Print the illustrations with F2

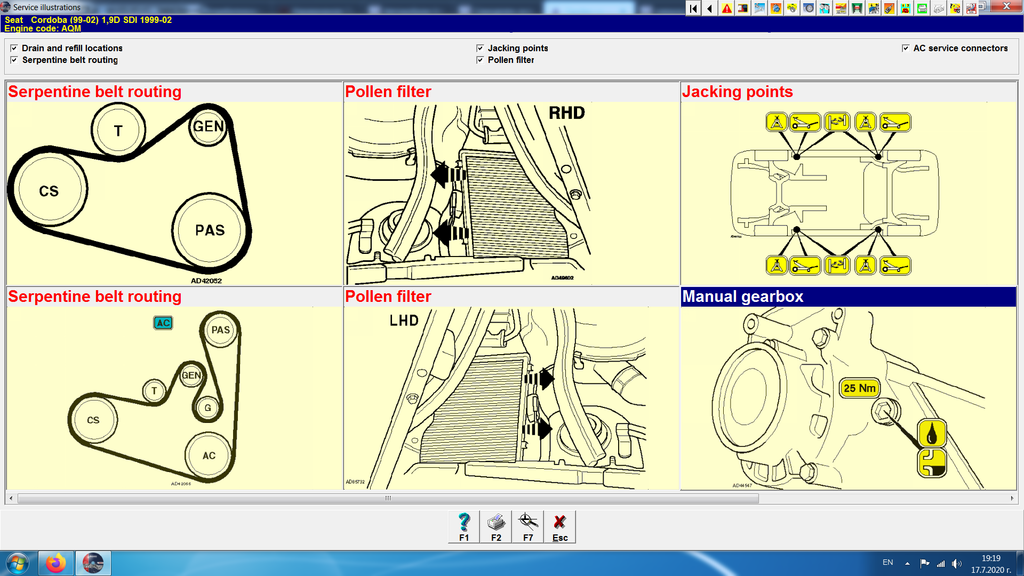pyautogui.click(x=496, y=527)
